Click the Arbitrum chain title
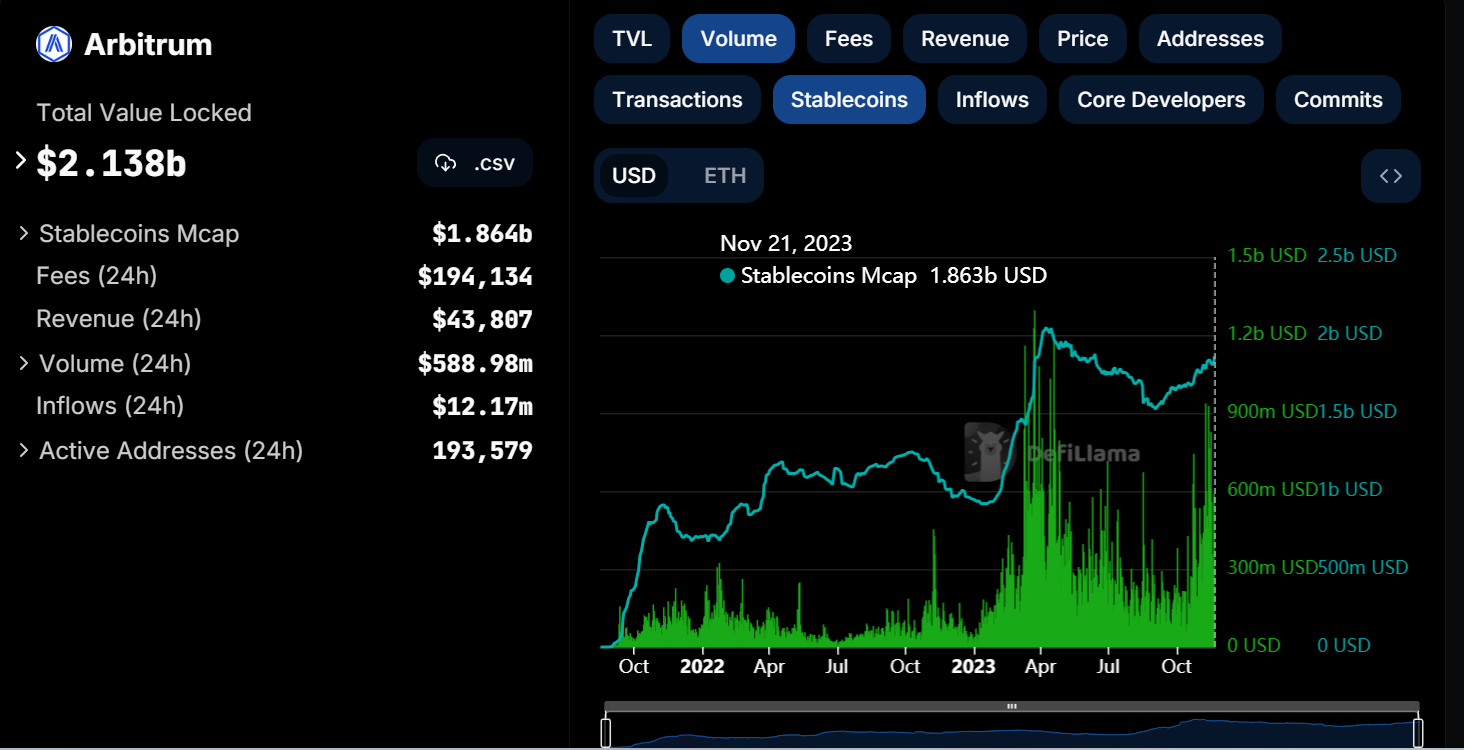Screen dimensions: 1464x750 (x=148, y=44)
